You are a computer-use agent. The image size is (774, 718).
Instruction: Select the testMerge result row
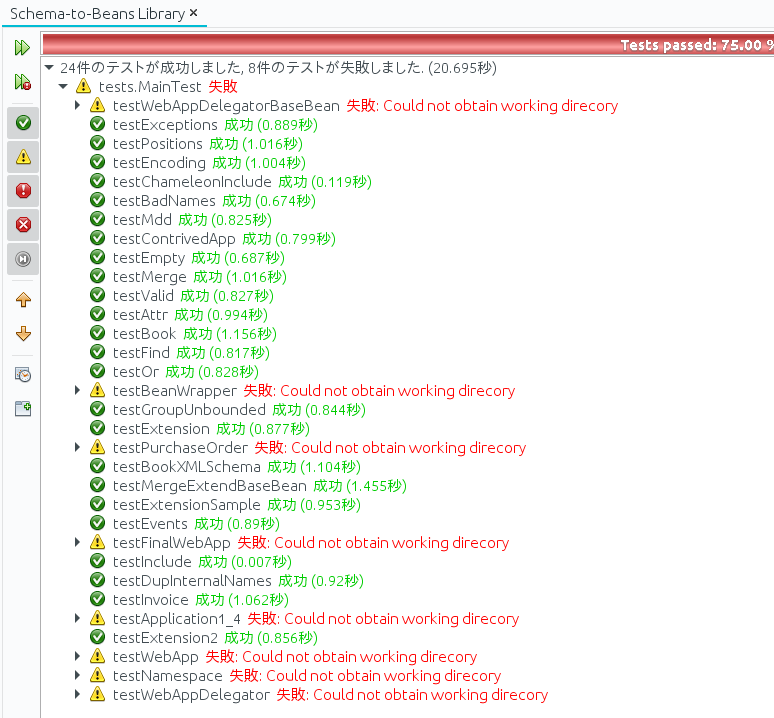[188, 276]
